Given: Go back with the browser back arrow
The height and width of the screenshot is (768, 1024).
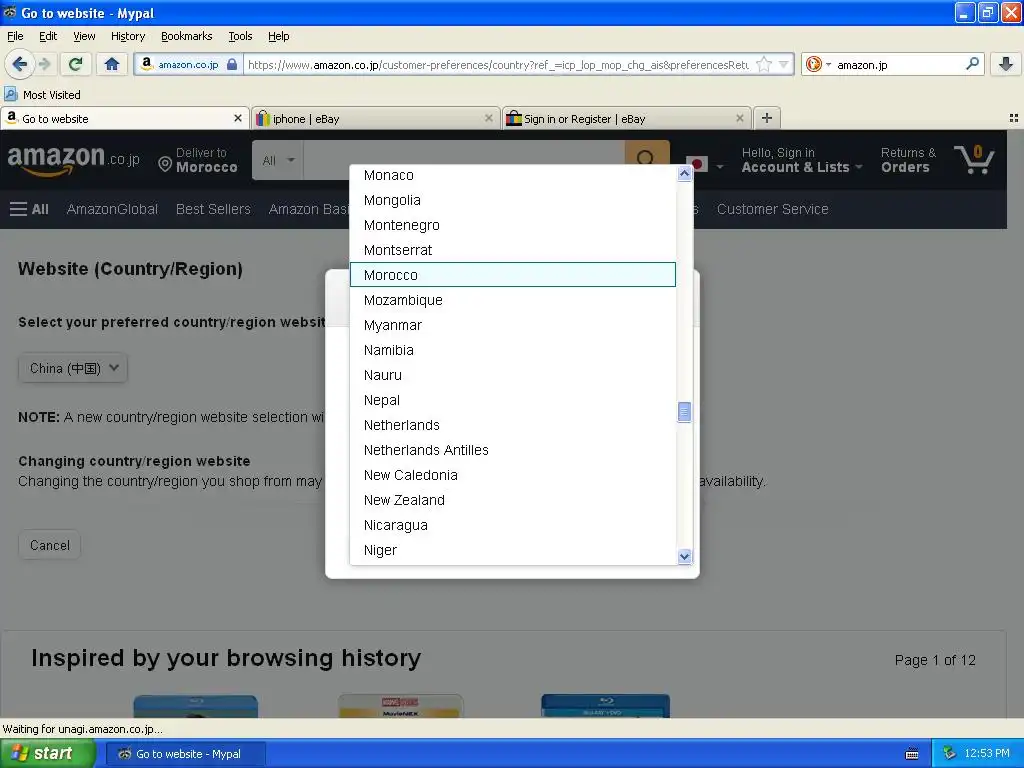Looking at the screenshot, I should (19, 64).
